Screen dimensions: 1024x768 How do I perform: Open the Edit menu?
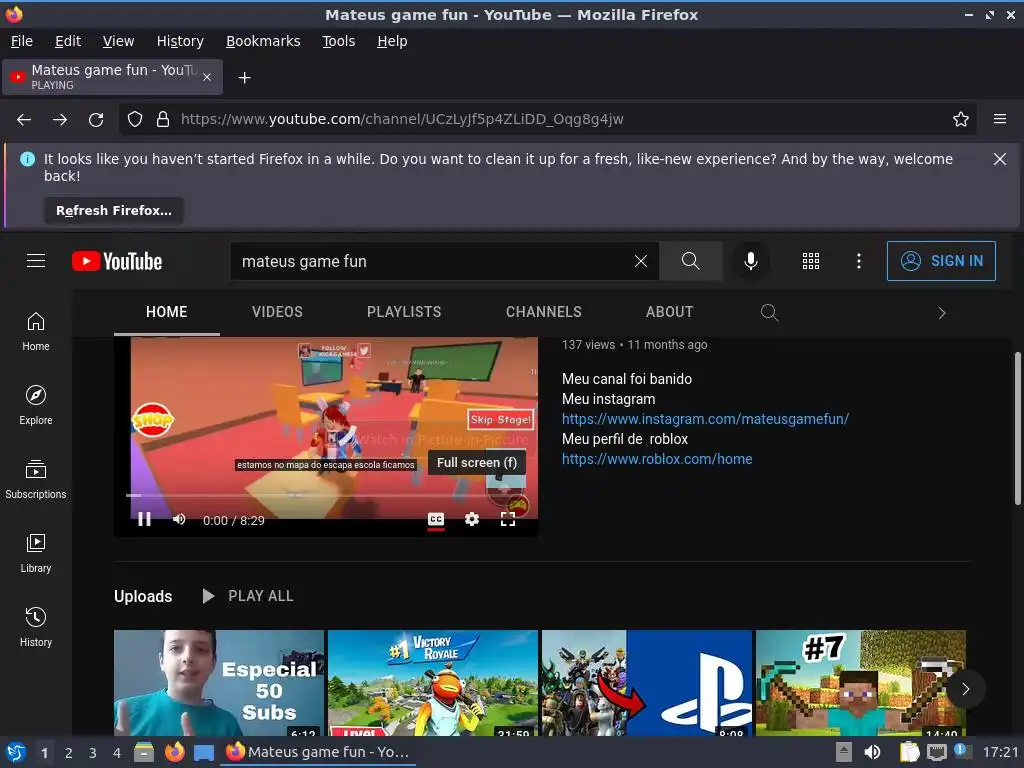(x=68, y=41)
